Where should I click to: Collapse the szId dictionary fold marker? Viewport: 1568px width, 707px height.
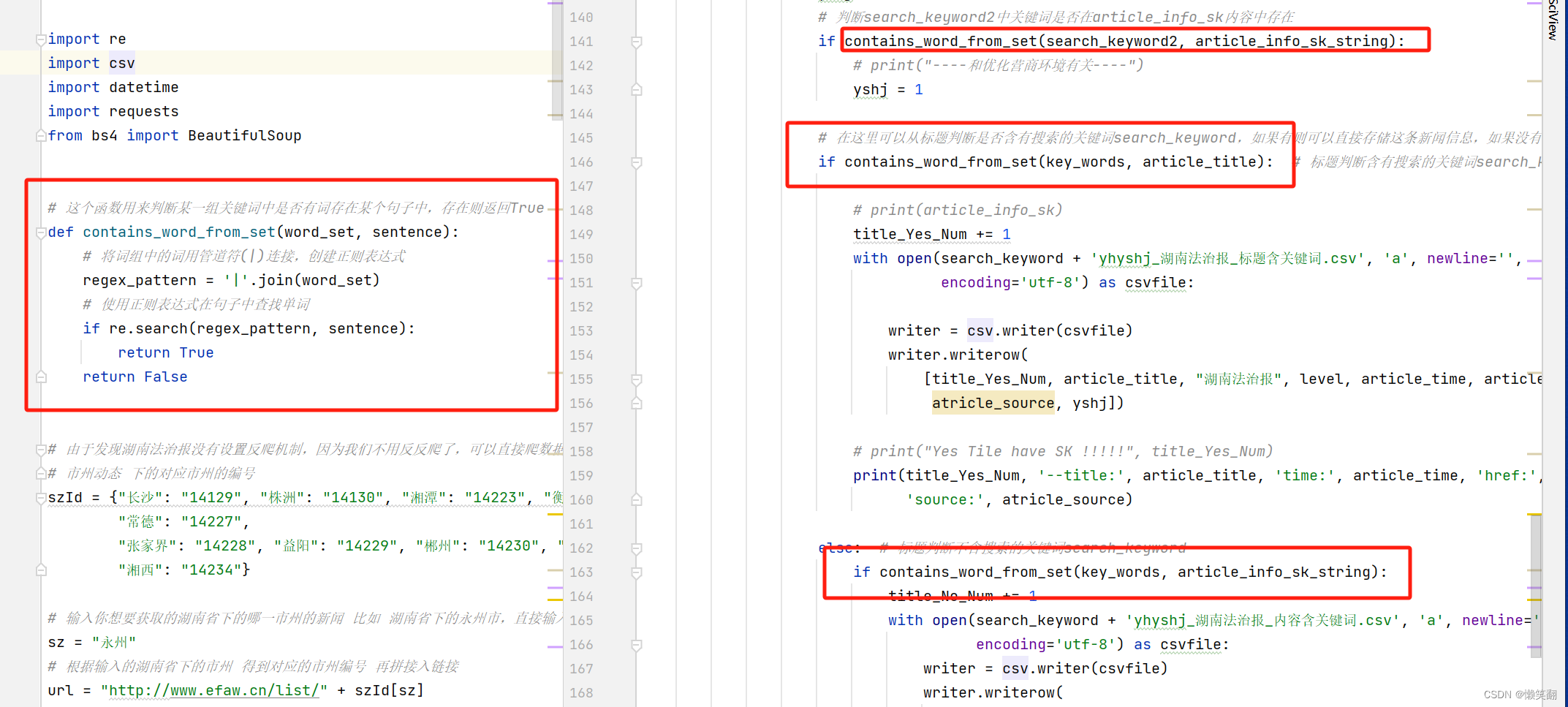click(42, 498)
